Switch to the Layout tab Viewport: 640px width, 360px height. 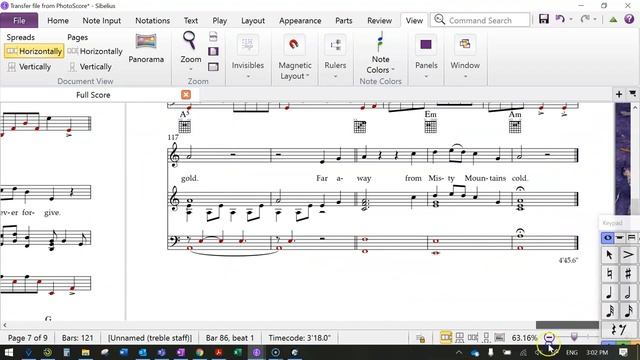253,20
